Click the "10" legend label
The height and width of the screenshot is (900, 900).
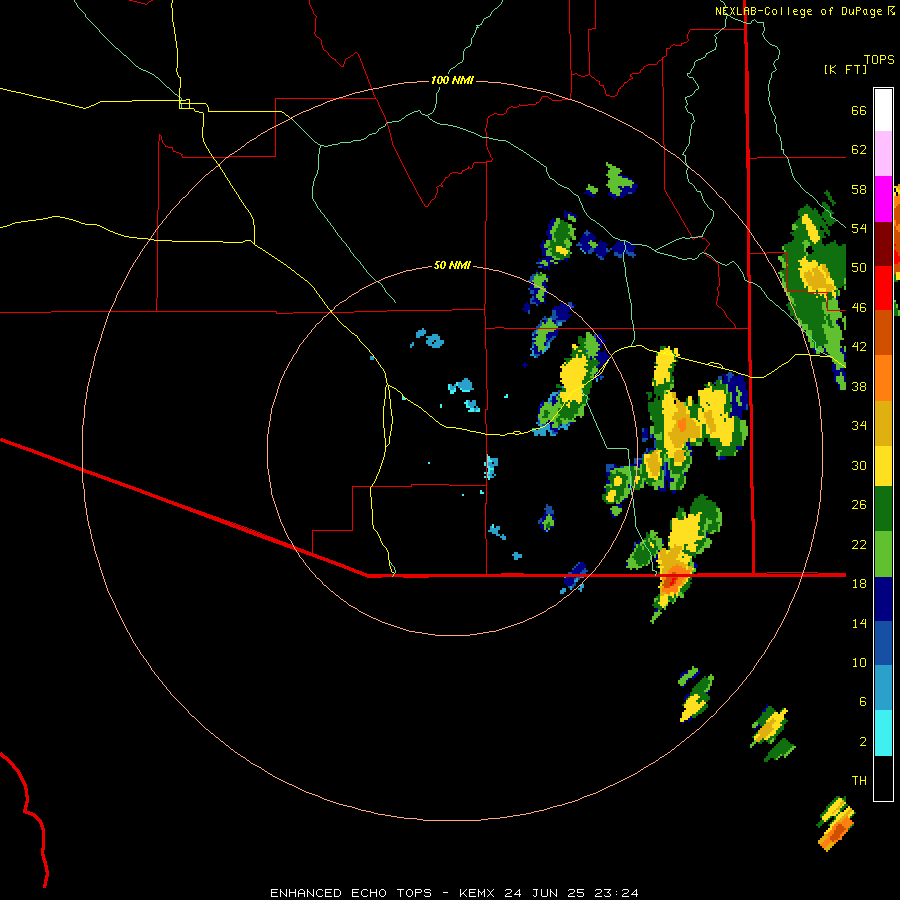859,663
